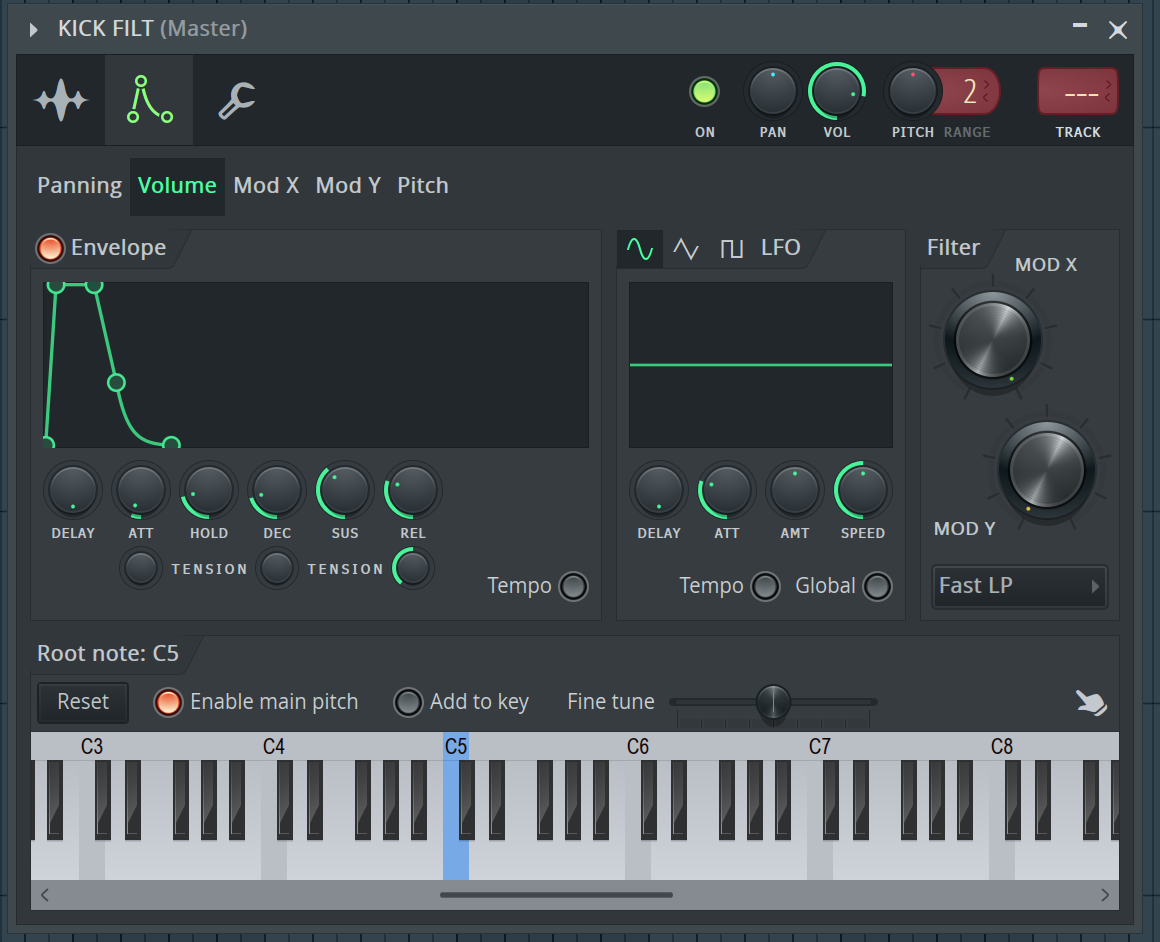Click the Reset root note button

pyautogui.click(x=83, y=702)
